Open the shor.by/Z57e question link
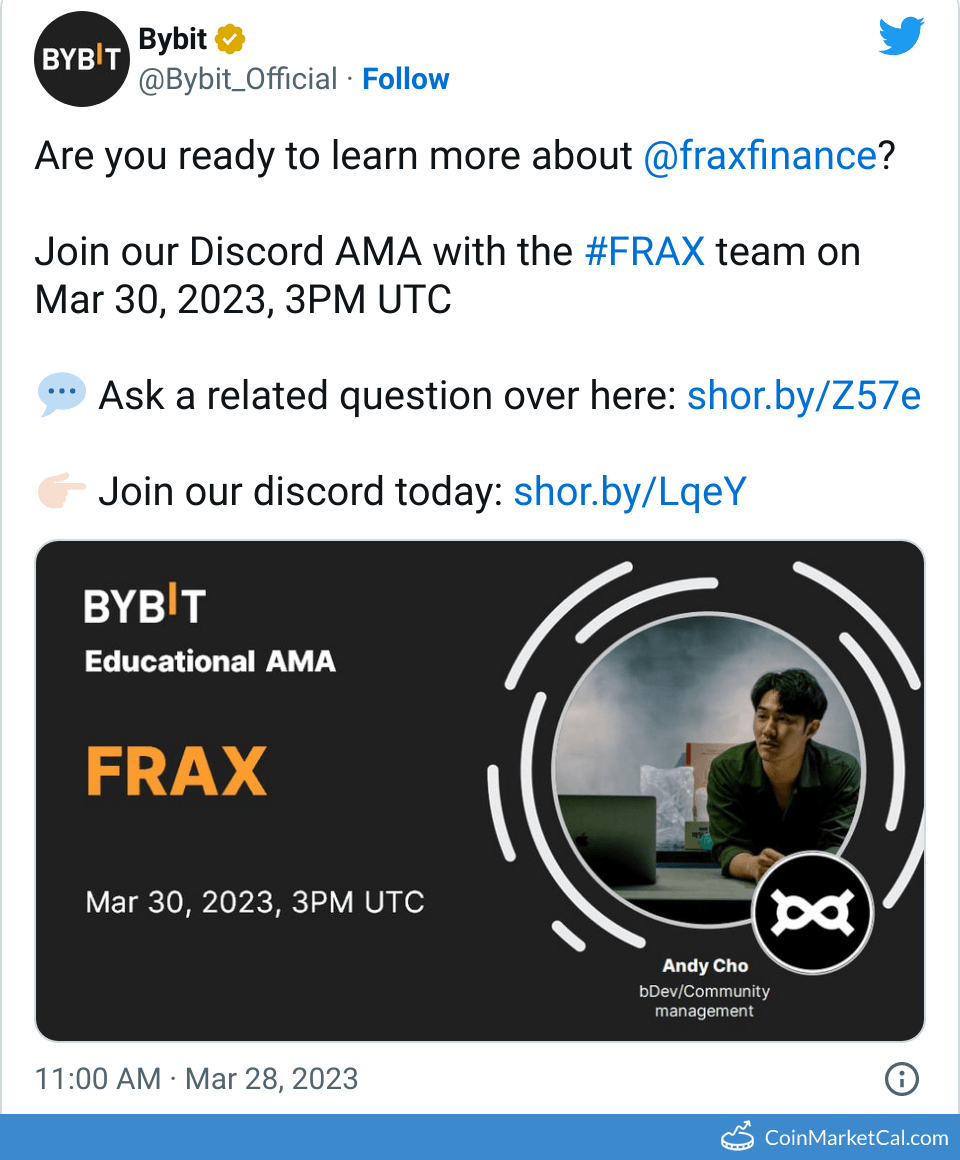960x1160 pixels. point(803,397)
